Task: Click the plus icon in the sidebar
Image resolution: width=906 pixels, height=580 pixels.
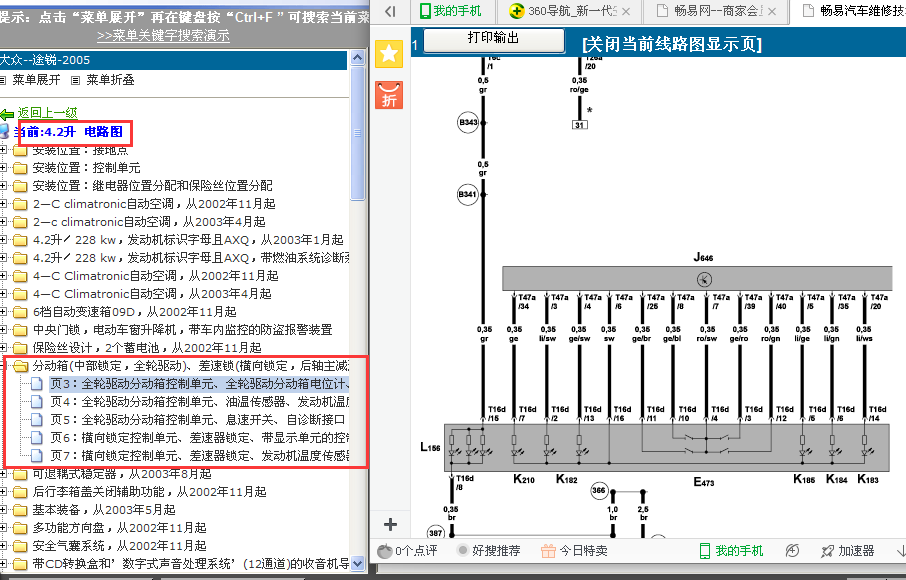Action: tap(390, 525)
